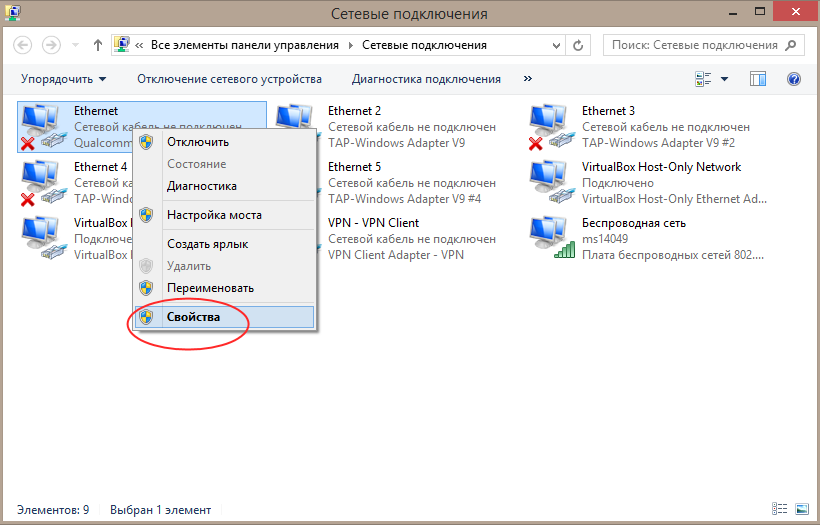Image resolution: width=820 pixels, height=525 pixels.
Task: Open the help question mark icon
Action: (x=794, y=79)
